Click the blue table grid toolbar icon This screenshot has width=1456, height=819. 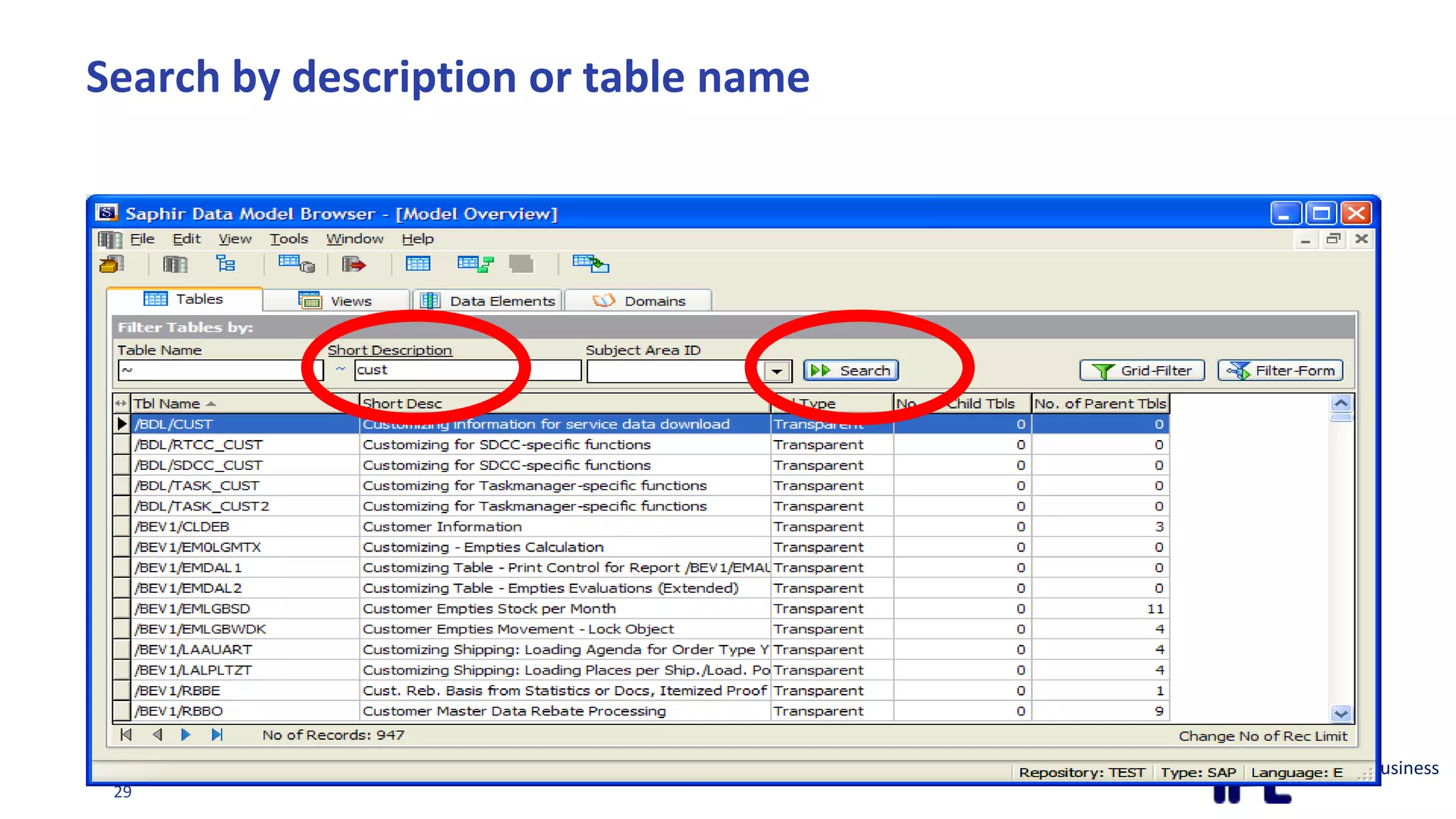tap(418, 264)
